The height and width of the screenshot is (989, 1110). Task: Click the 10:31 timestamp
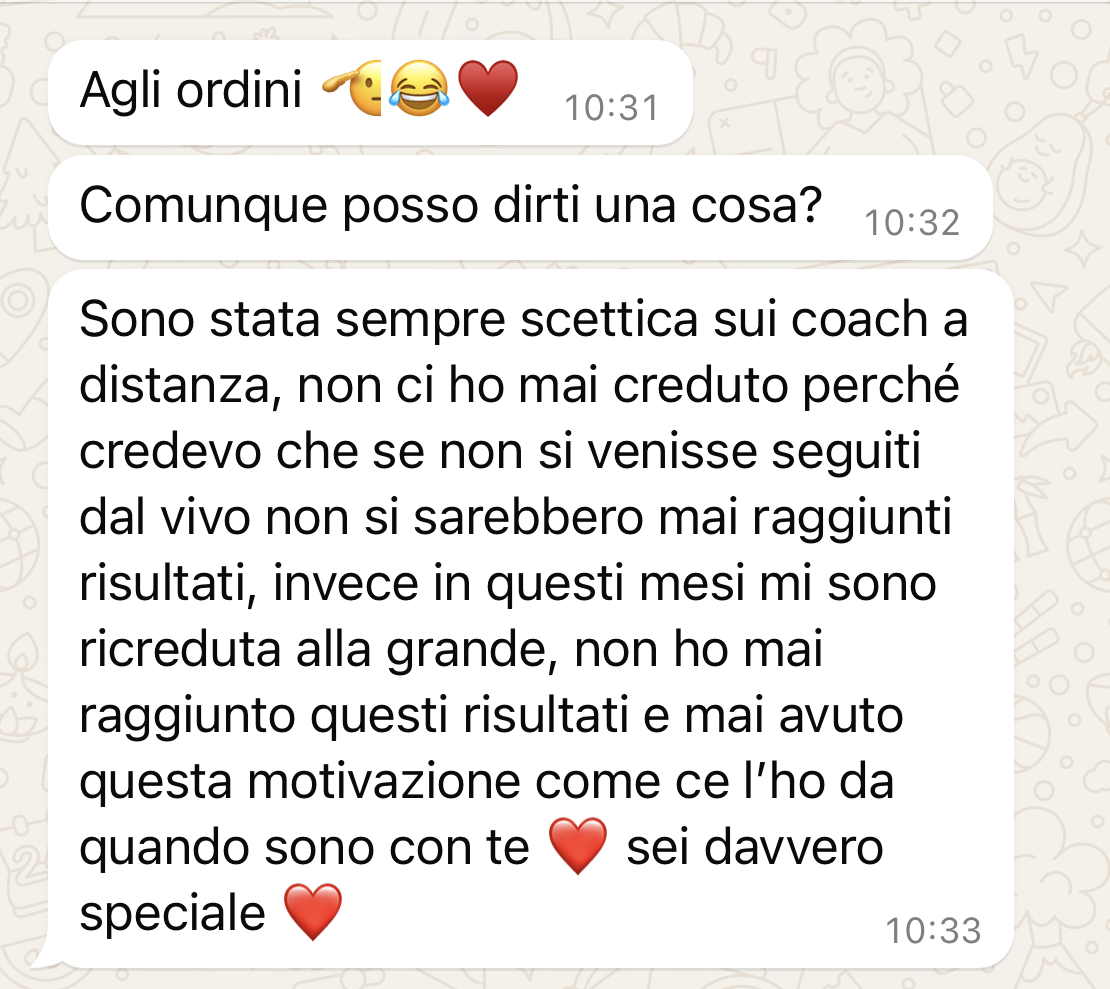click(x=612, y=108)
